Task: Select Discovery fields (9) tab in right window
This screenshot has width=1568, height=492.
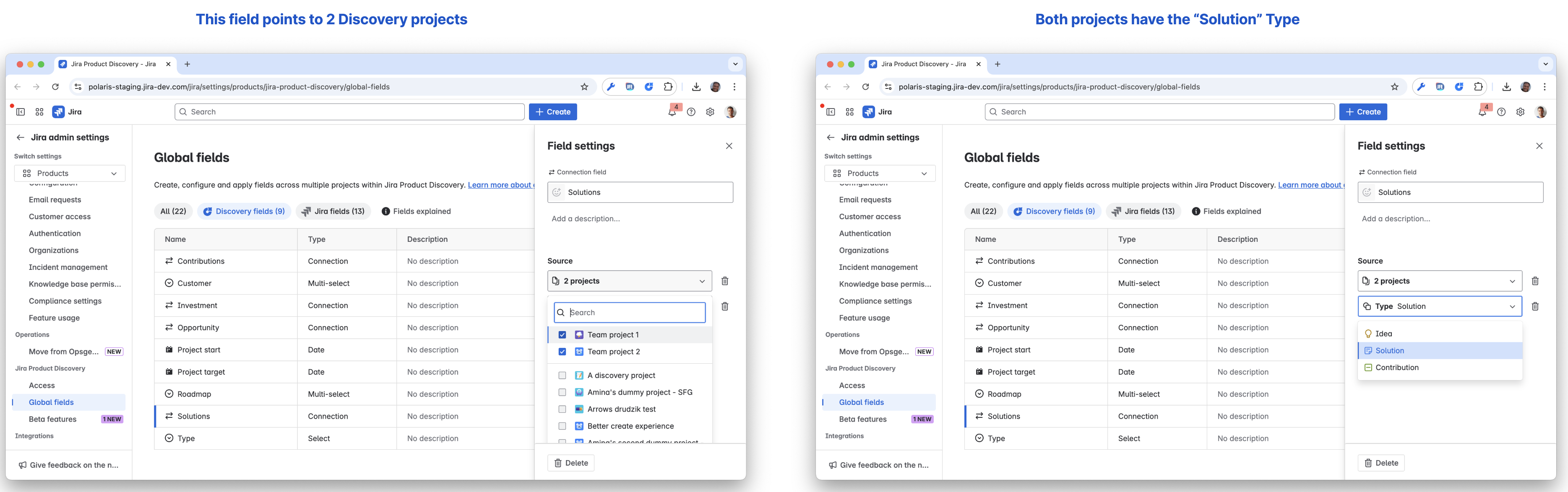Action: click(x=1054, y=212)
